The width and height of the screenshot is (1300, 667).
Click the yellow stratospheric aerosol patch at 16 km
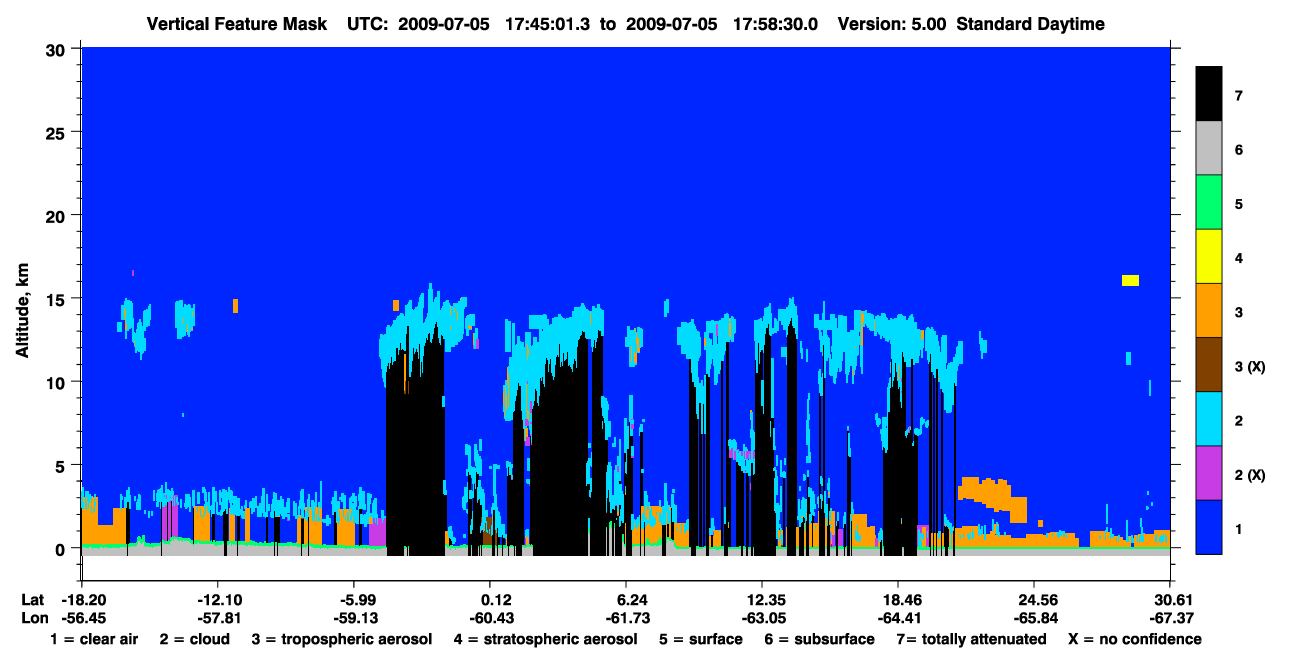tap(1130, 280)
